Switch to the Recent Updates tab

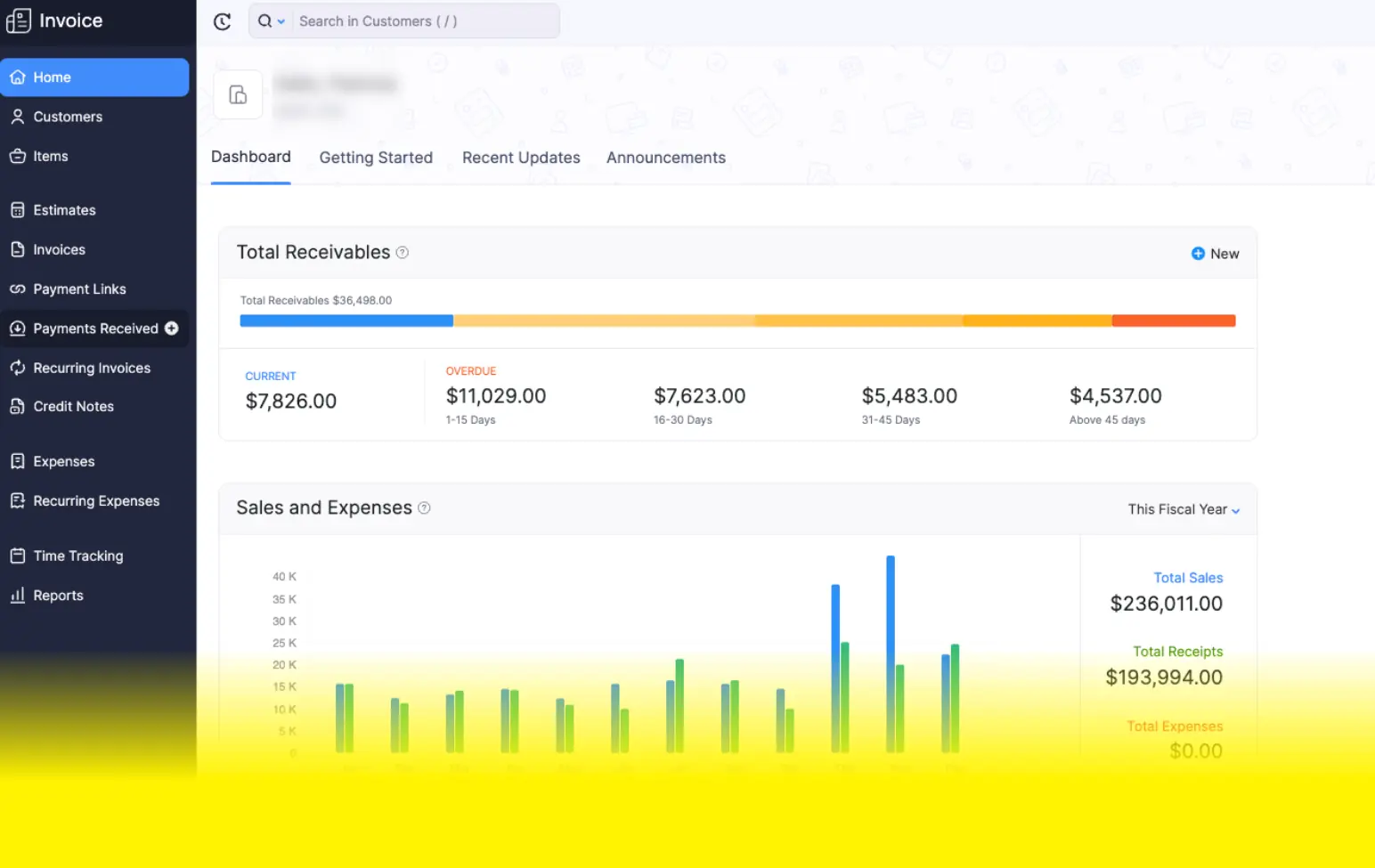point(521,158)
